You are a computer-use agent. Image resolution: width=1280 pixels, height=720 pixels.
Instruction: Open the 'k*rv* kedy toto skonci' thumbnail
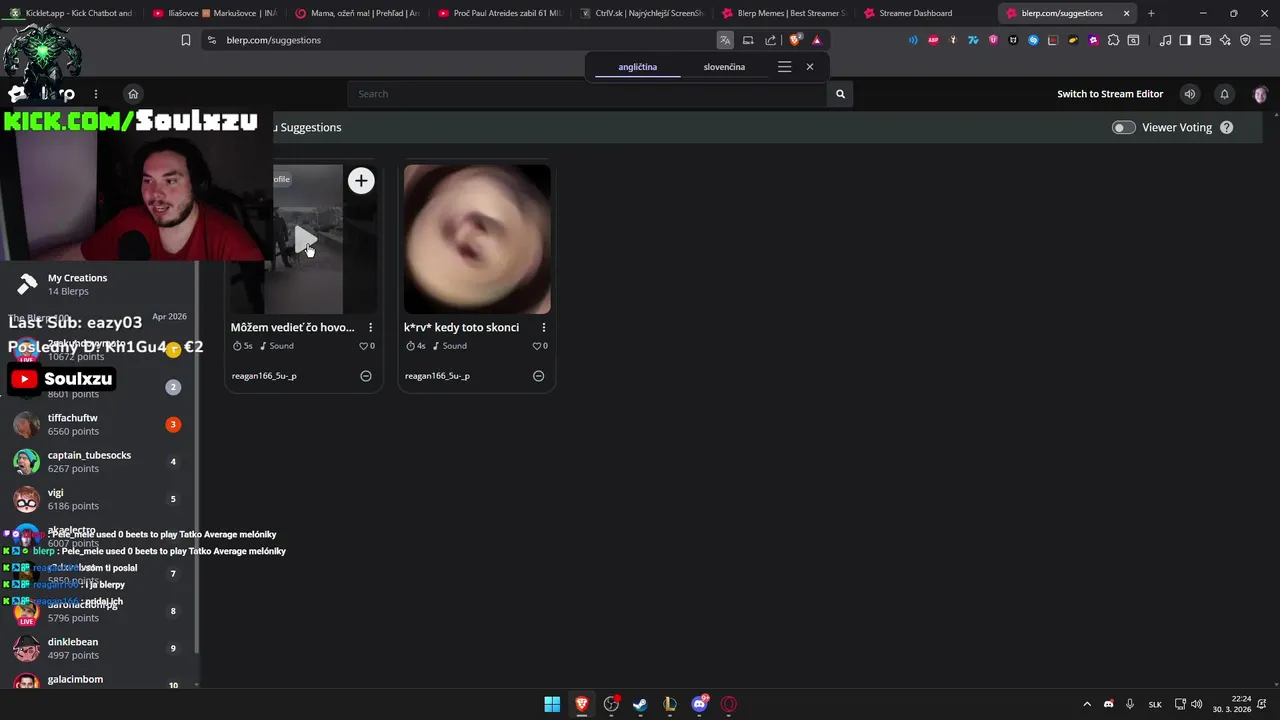coord(477,239)
